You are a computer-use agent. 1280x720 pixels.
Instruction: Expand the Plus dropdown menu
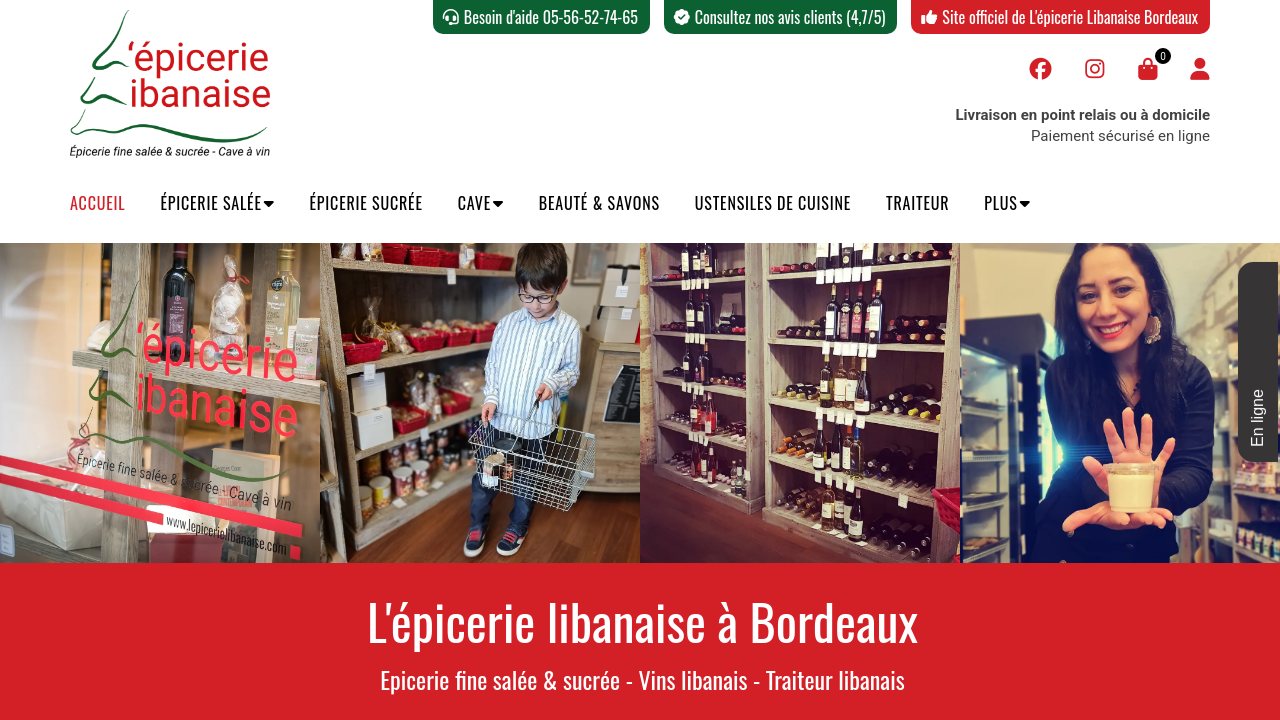click(1007, 203)
